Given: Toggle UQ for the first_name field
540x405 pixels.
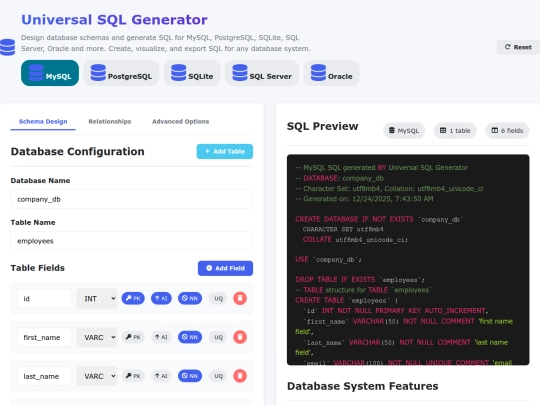Looking at the screenshot, I should 218,337.
